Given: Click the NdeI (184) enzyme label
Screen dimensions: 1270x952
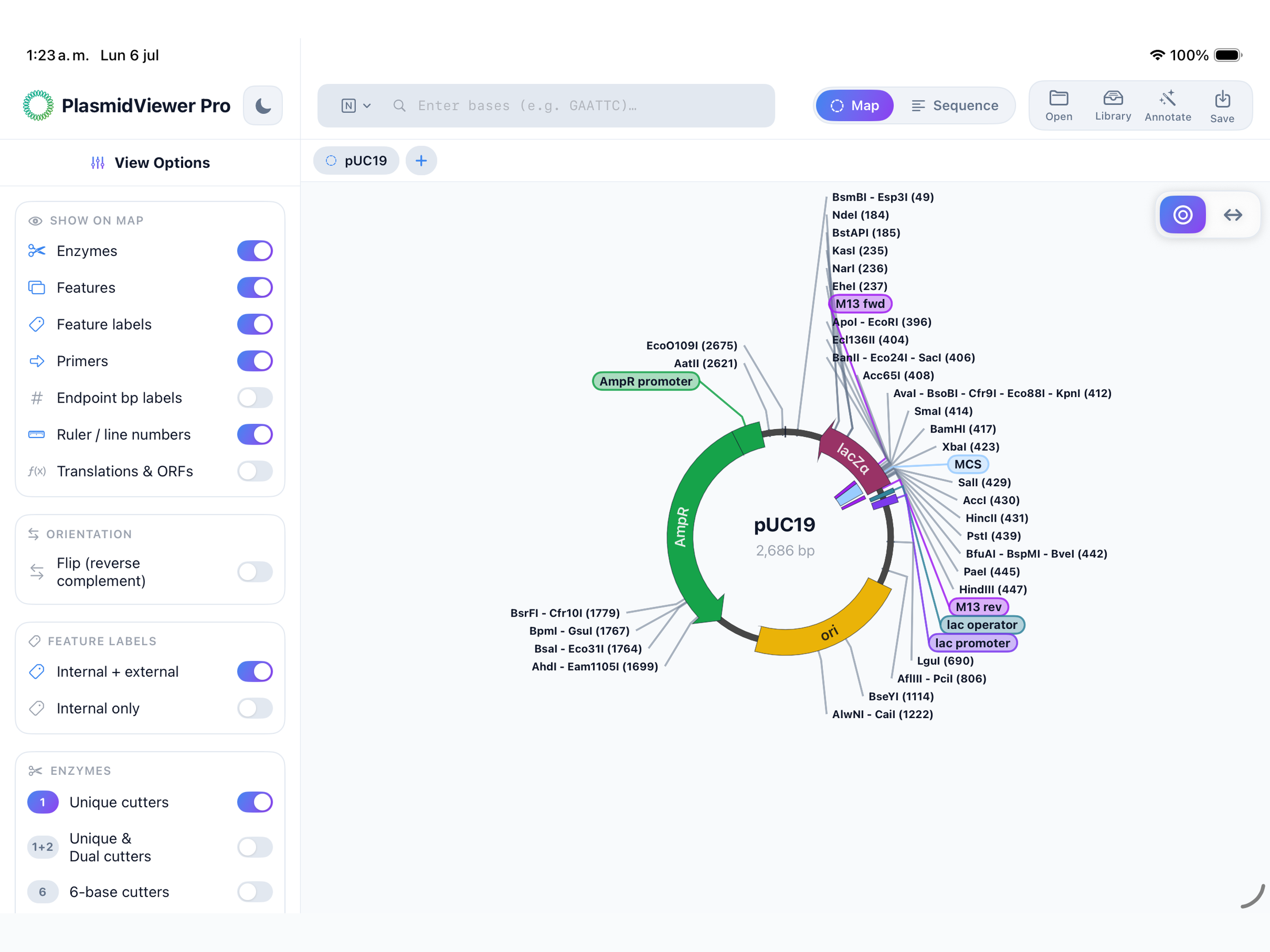Looking at the screenshot, I should 860,214.
